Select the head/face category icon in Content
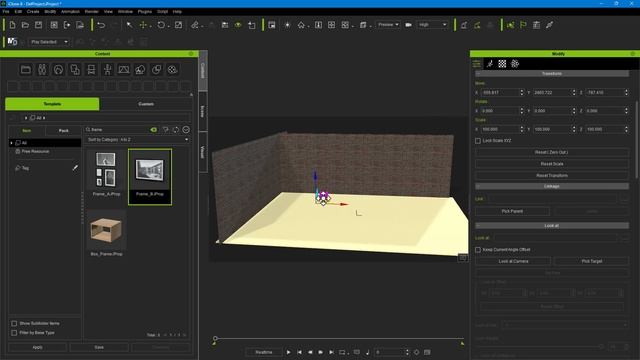 coord(58,69)
